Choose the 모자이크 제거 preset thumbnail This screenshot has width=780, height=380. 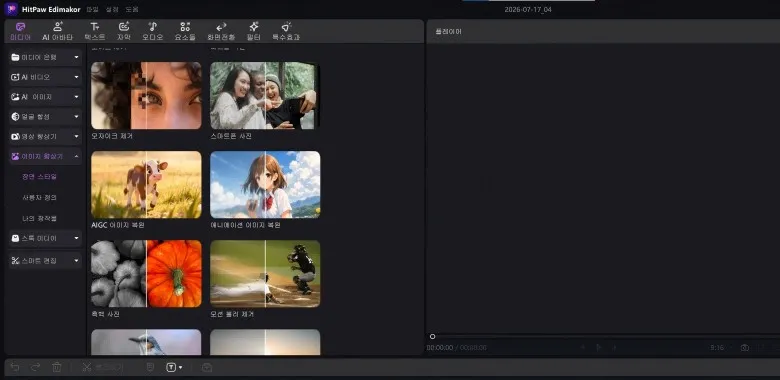(x=146, y=95)
